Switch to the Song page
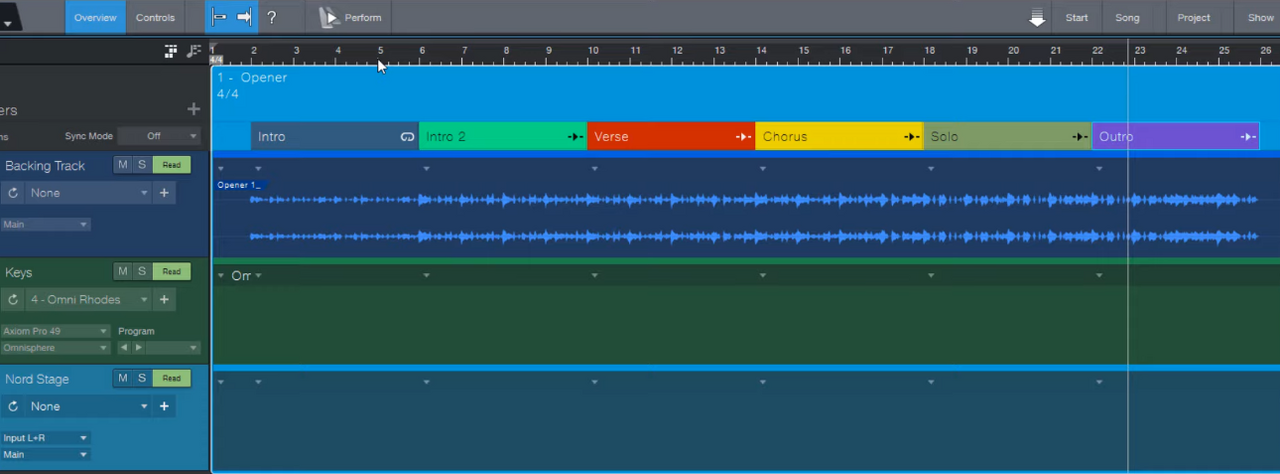This screenshot has width=1280, height=474. [x=1127, y=17]
